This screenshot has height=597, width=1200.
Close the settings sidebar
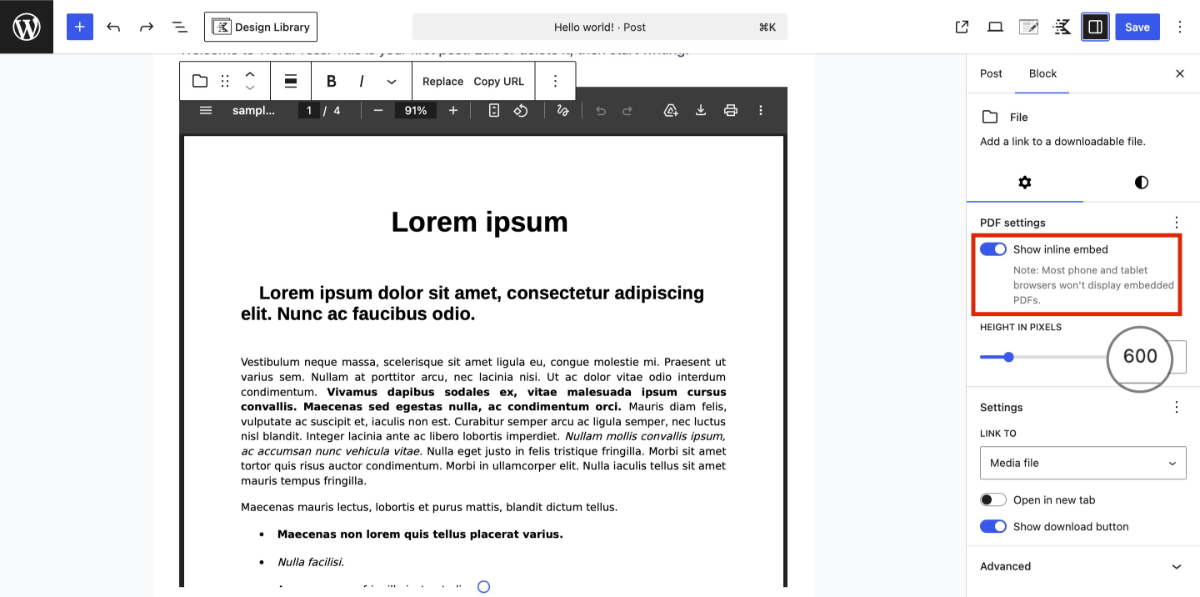click(x=1180, y=74)
